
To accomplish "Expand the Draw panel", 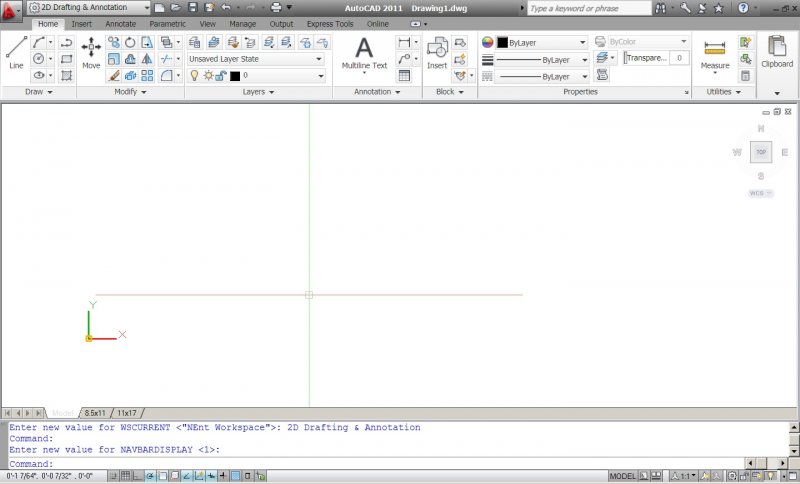I will [39, 92].
